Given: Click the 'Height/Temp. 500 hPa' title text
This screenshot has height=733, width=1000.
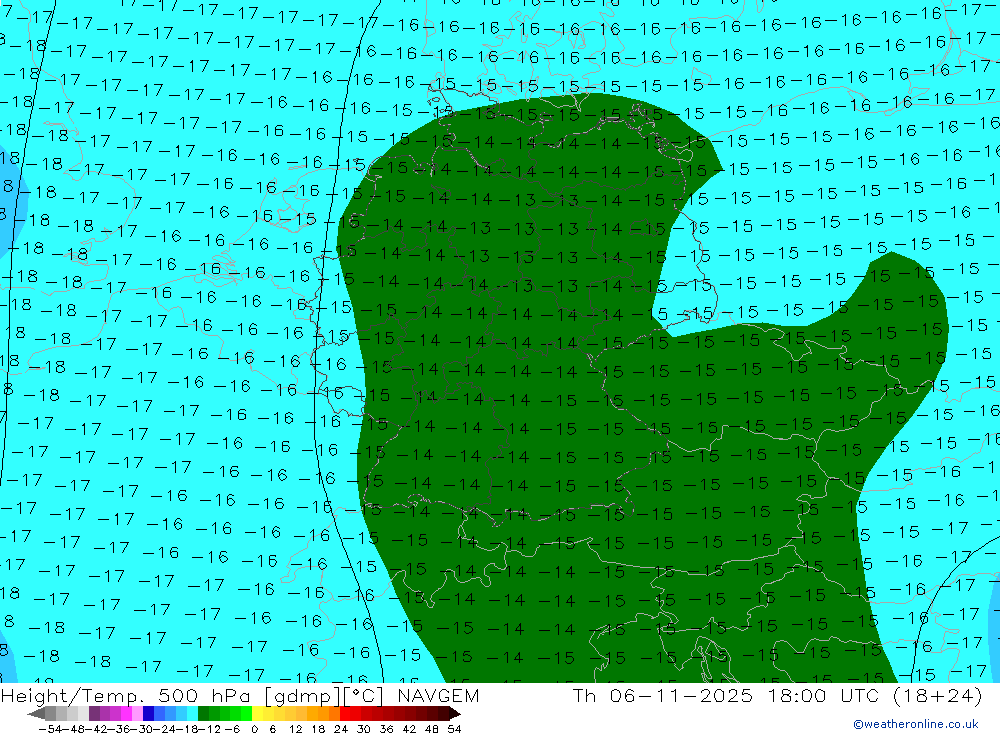Looking at the screenshot, I should pos(125,696).
